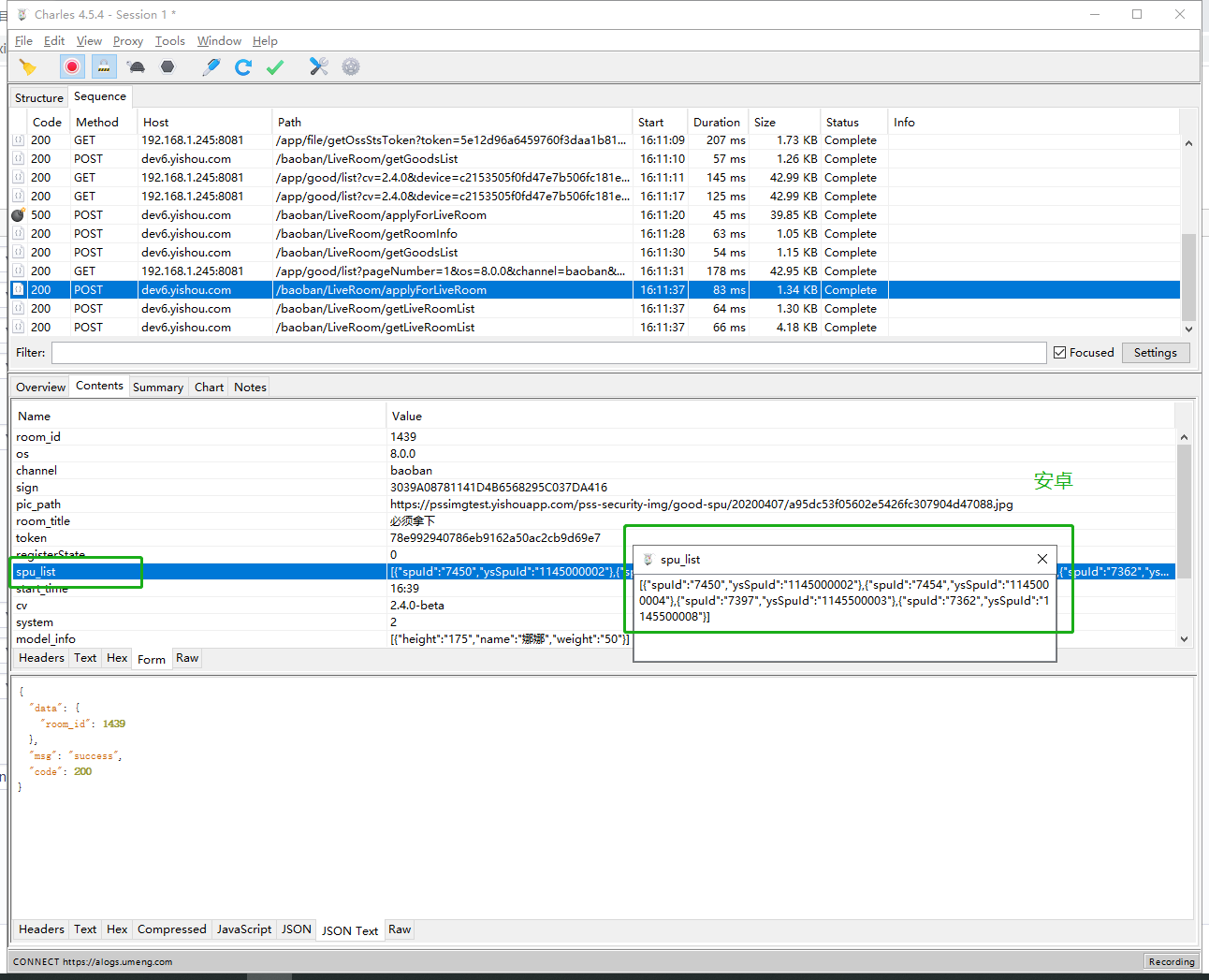Select response Compressed tab
The height and width of the screenshot is (980, 1209).
(171, 929)
